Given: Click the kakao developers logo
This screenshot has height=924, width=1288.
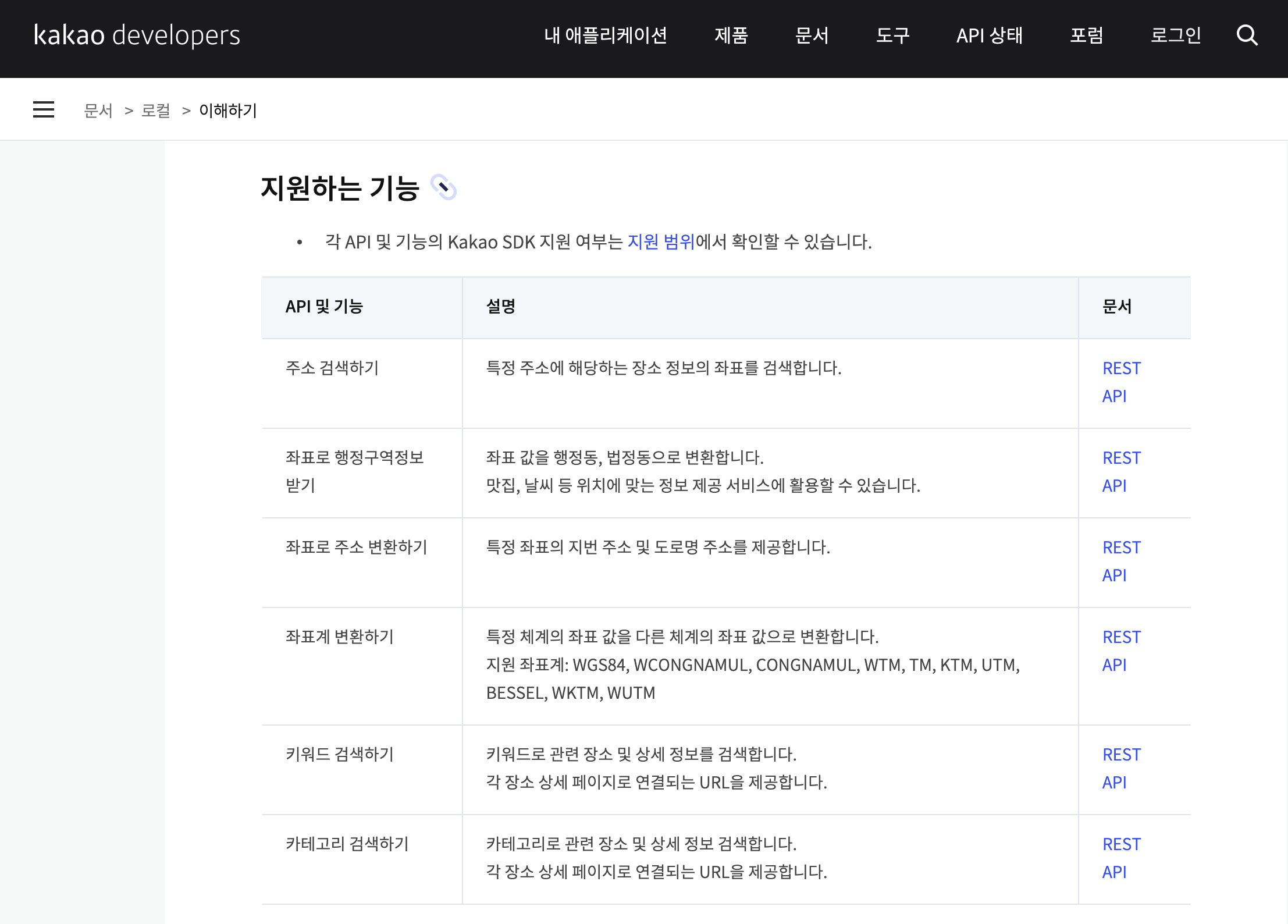Looking at the screenshot, I should [x=137, y=35].
